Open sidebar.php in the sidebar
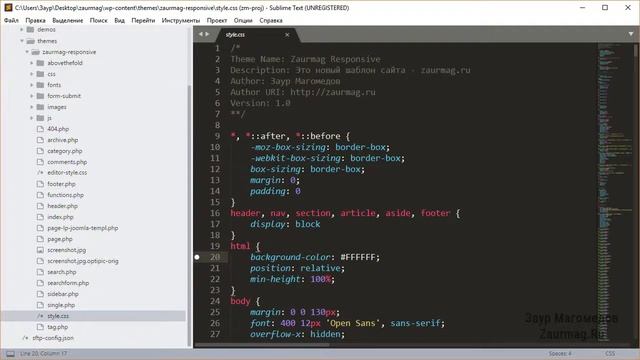The height and width of the screenshot is (360, 640). [63, 294]
